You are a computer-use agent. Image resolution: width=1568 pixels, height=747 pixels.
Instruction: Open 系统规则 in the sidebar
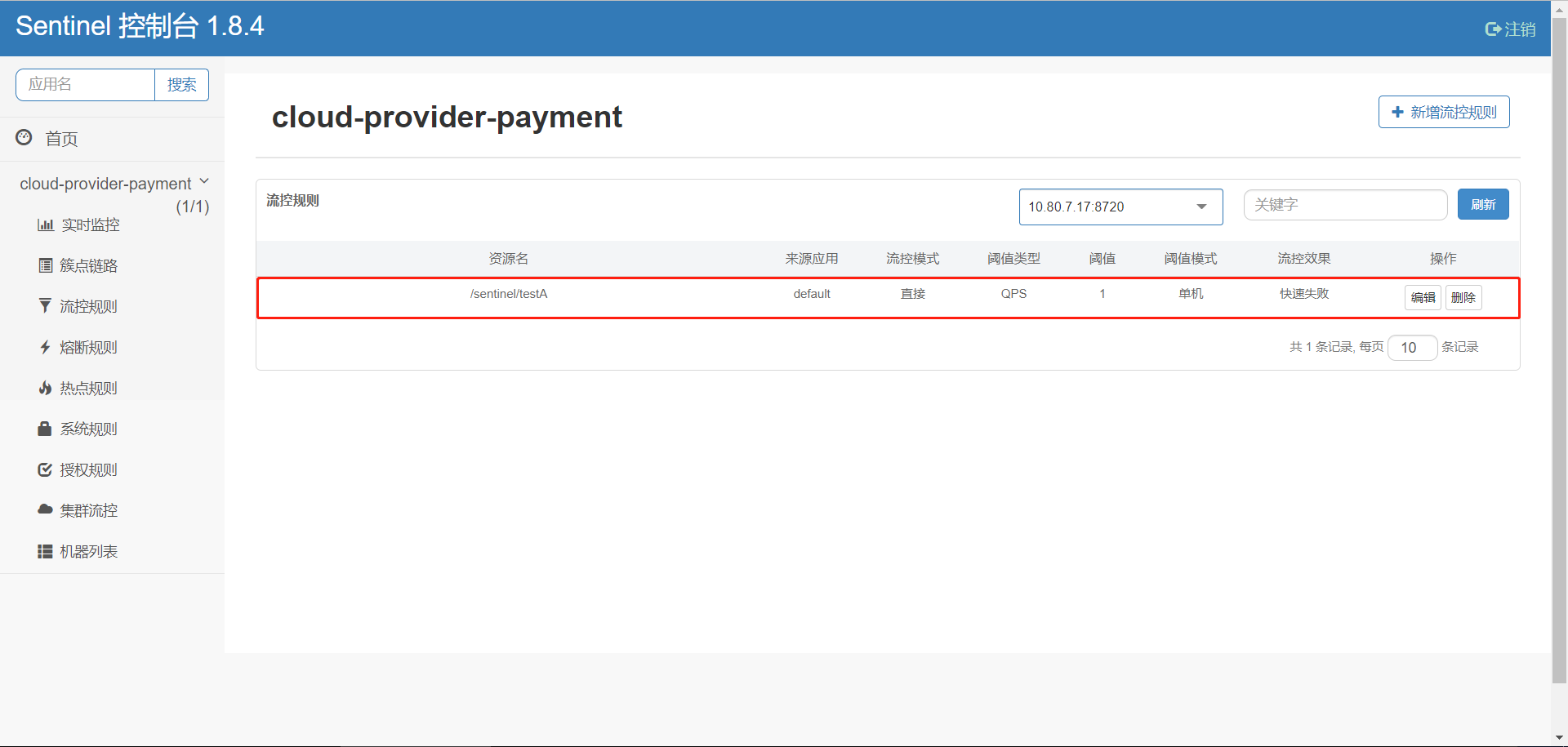click(x=89, y=429)
